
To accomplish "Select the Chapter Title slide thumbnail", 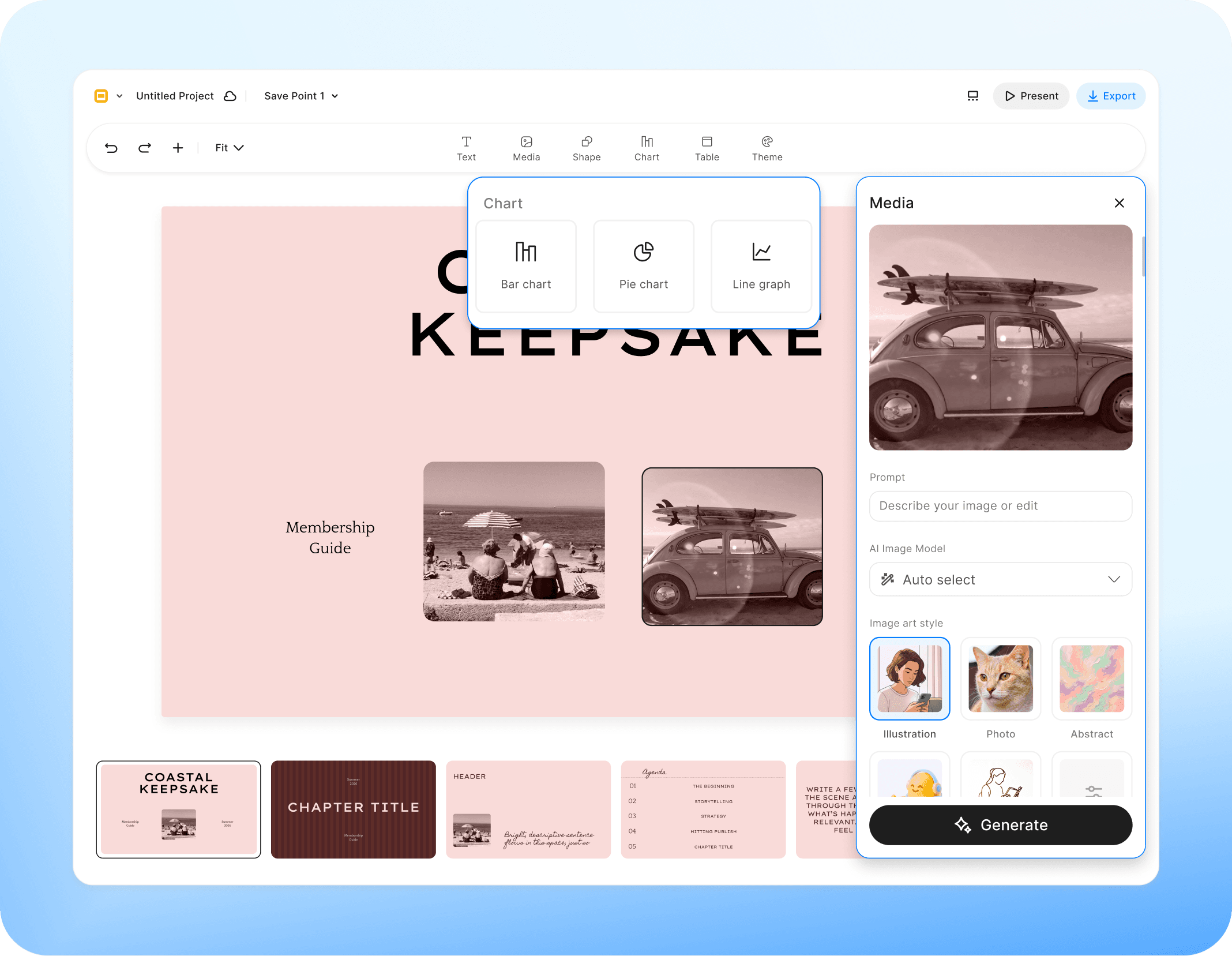I will 353,809.
